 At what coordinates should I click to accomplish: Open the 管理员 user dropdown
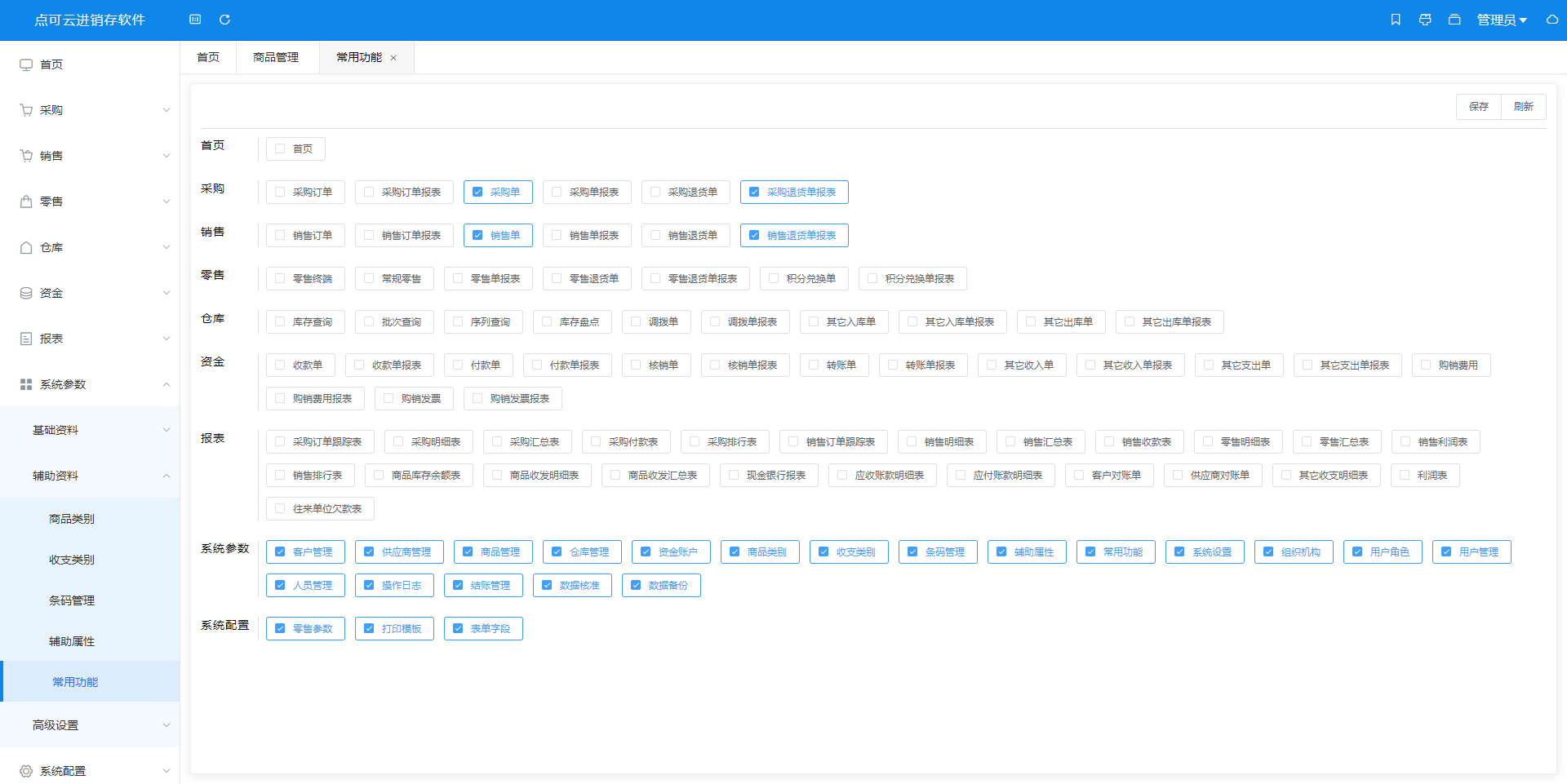1502,20
